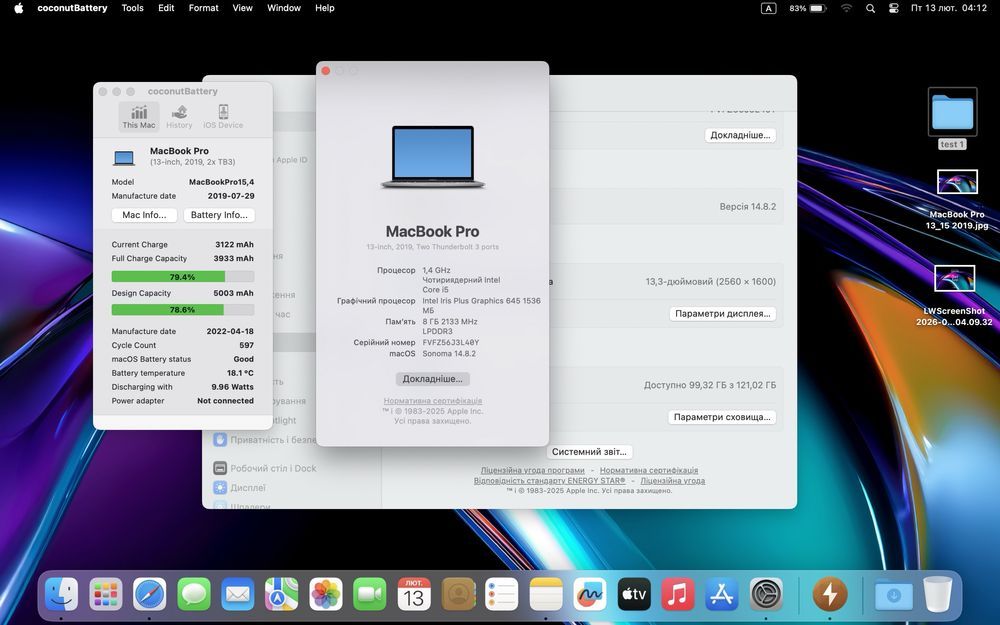
Task: Open Downloads folder in the Dock
Action: pyautogui.click(x=893, y=594)
